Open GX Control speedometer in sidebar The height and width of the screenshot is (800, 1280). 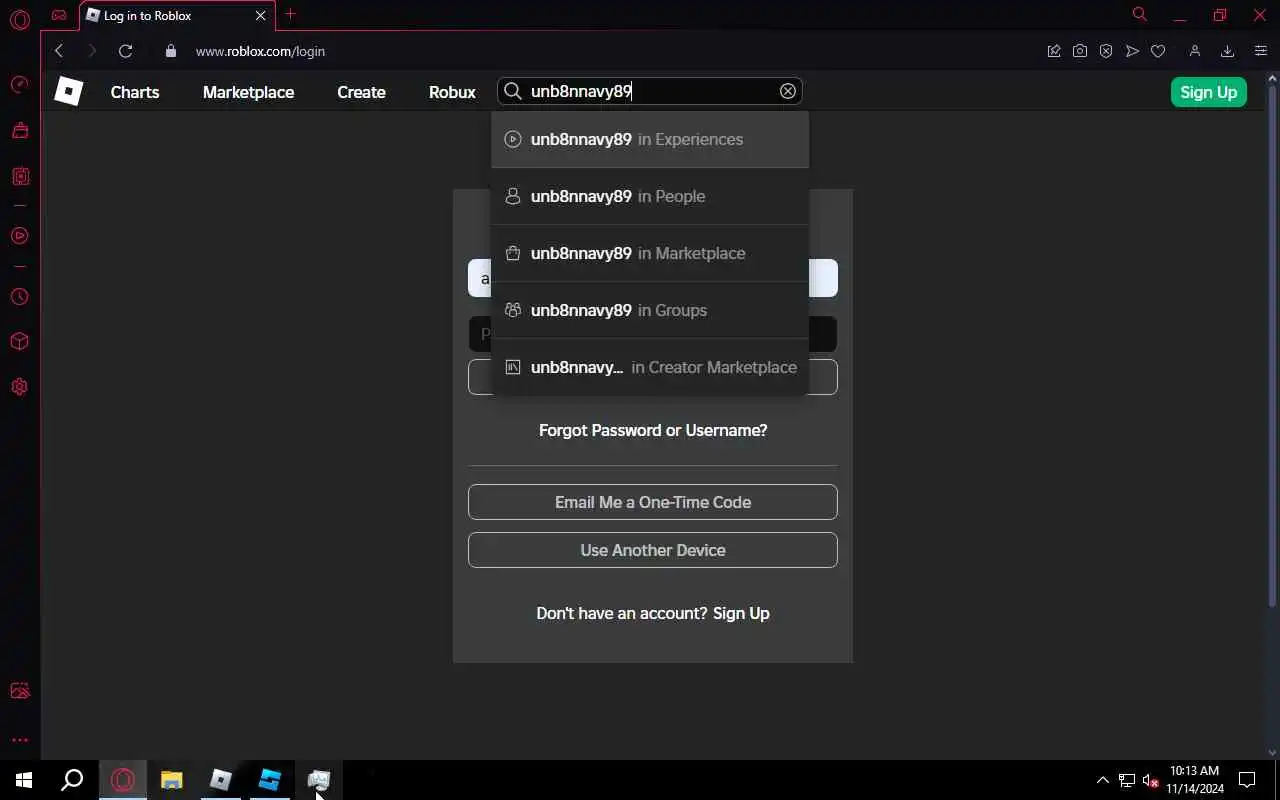[19, 85]
